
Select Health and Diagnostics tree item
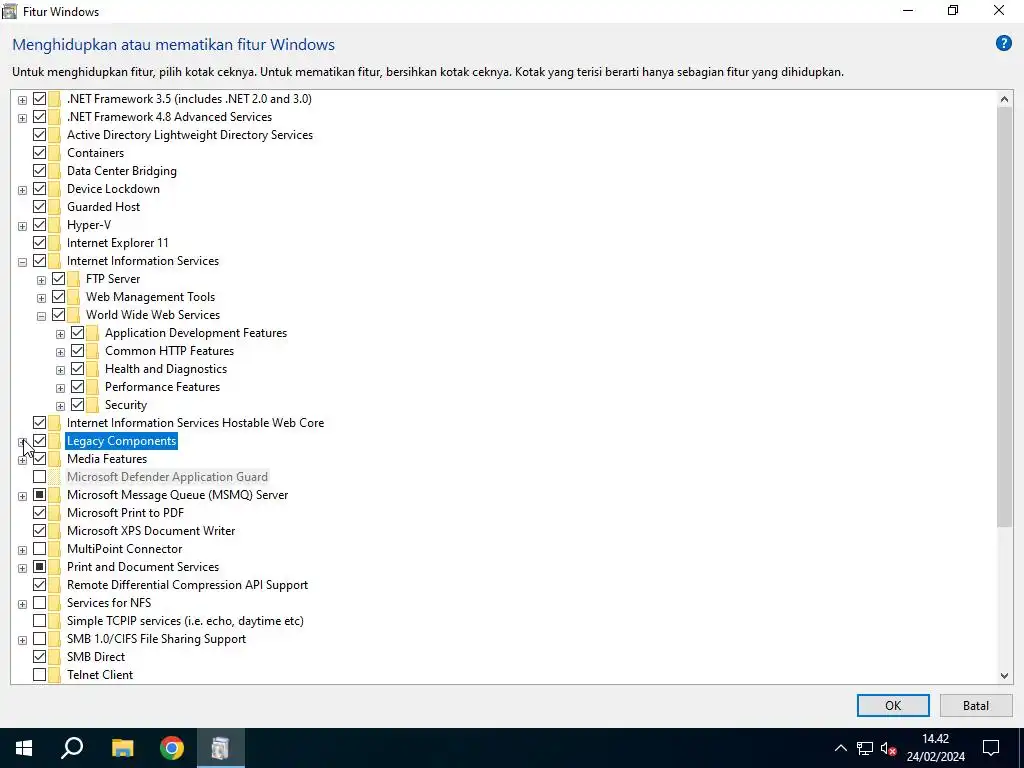(166, 369)
